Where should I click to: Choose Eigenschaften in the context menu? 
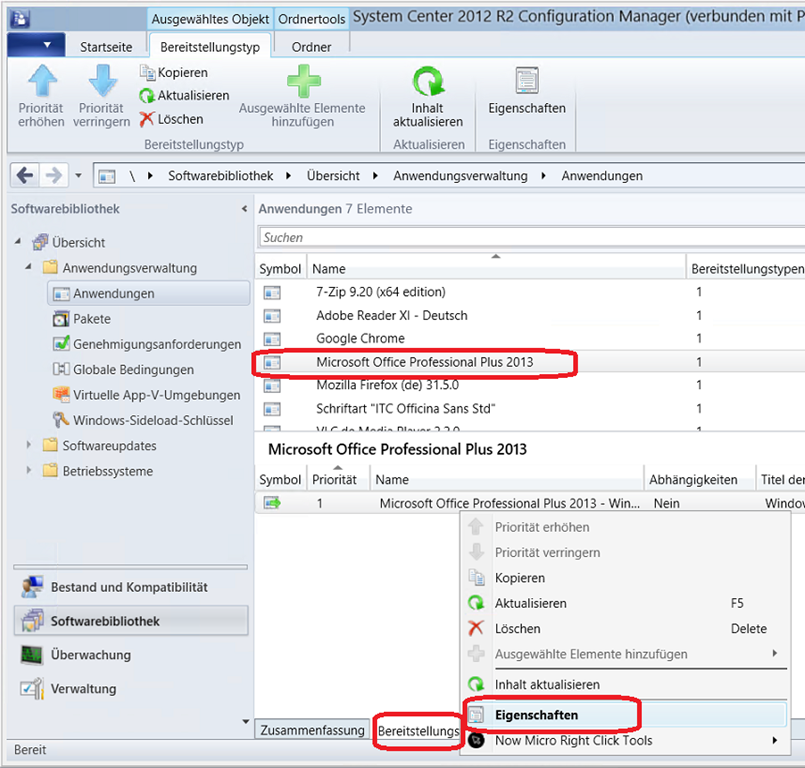pyautogui.click(x=624, y=715)
